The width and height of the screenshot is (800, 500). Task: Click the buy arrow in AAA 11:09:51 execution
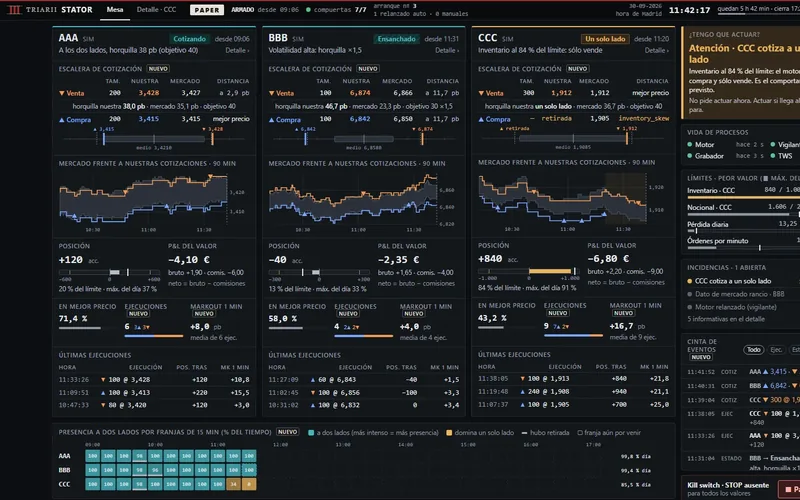pos(103,393)
